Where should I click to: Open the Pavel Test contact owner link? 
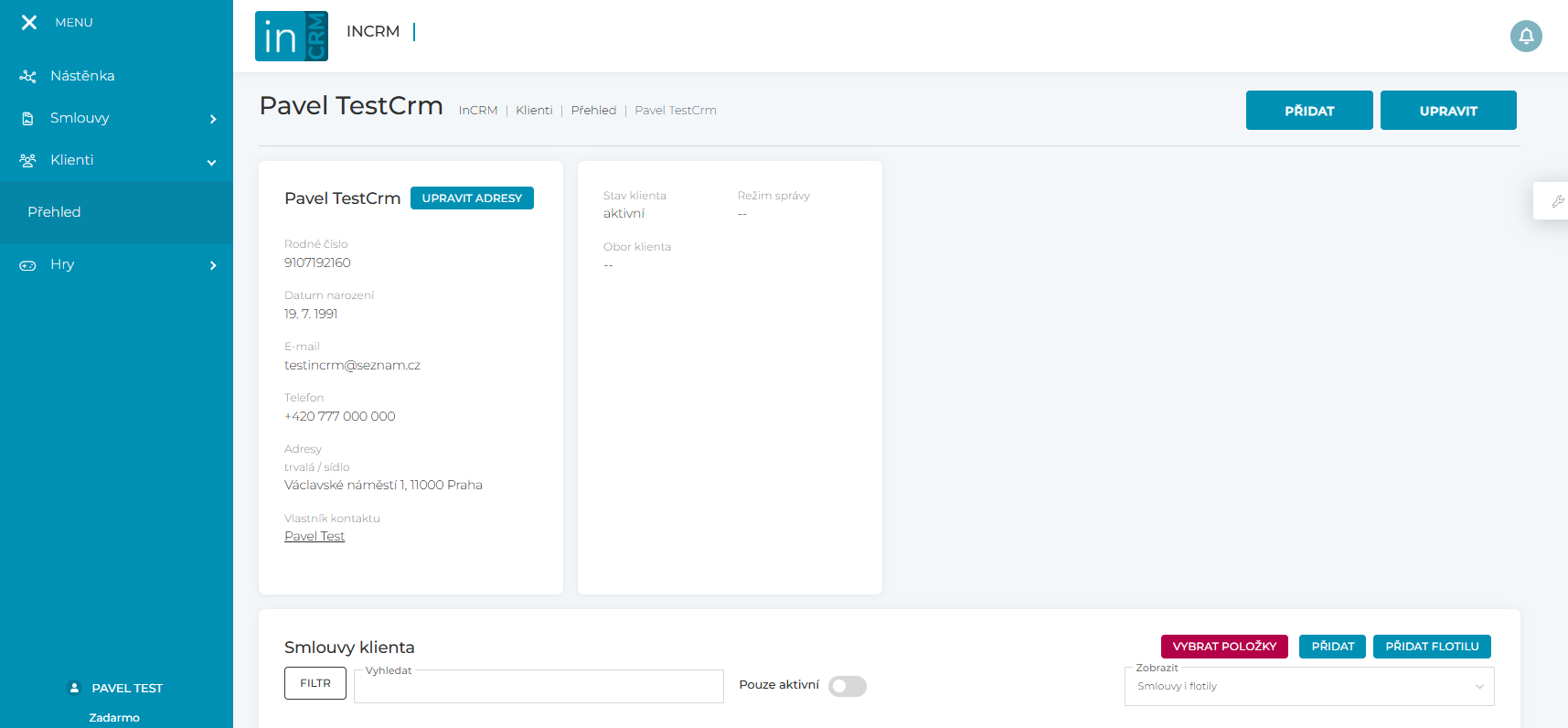(x=315, y=537)
